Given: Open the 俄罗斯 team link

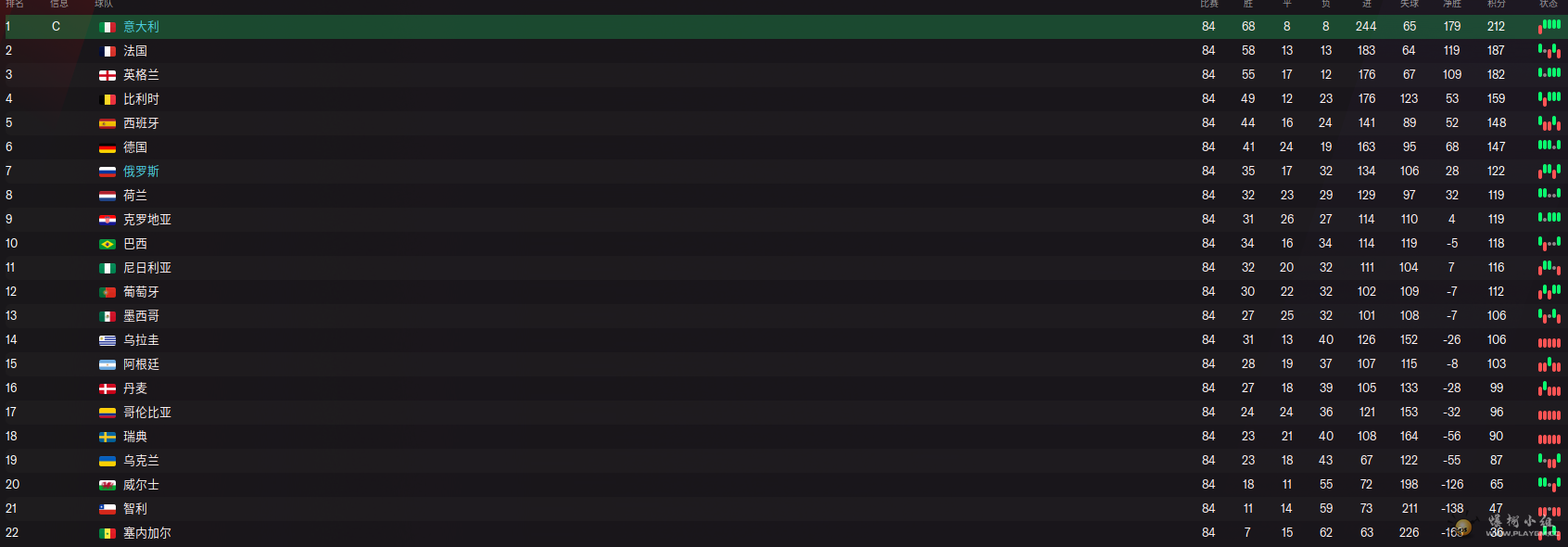Looking at the screenshot, I should tap(141, 172).
